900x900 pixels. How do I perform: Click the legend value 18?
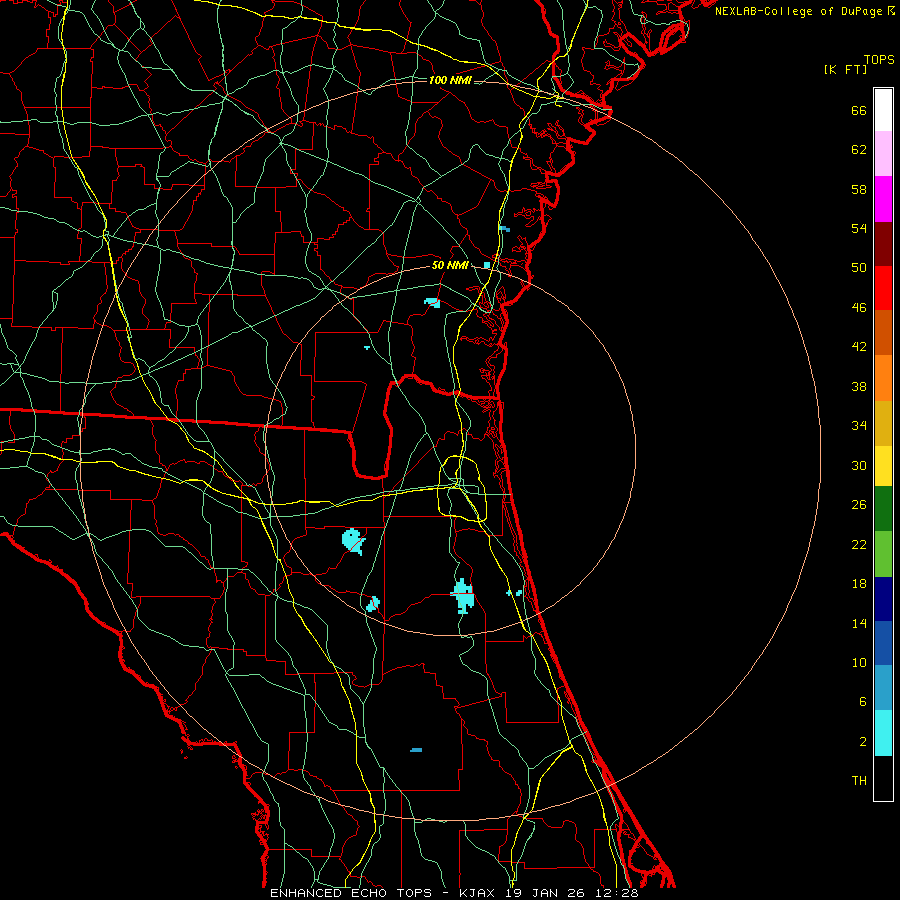pyautogui.click(x=859, y=584)
